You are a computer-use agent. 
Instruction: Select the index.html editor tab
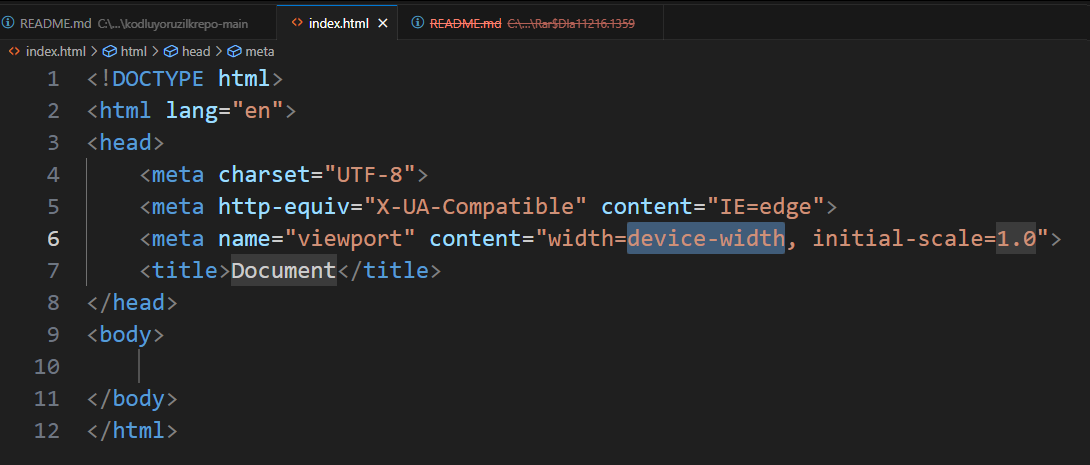click(x=337, y=23)
